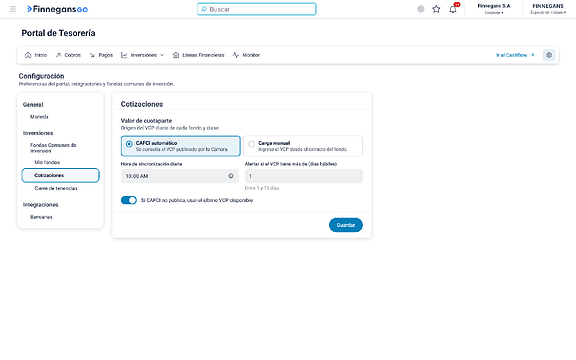The height and width of the screenshot is (360, 576).
Task: Open Cierre de tenencias
Action: pos(56,188)
